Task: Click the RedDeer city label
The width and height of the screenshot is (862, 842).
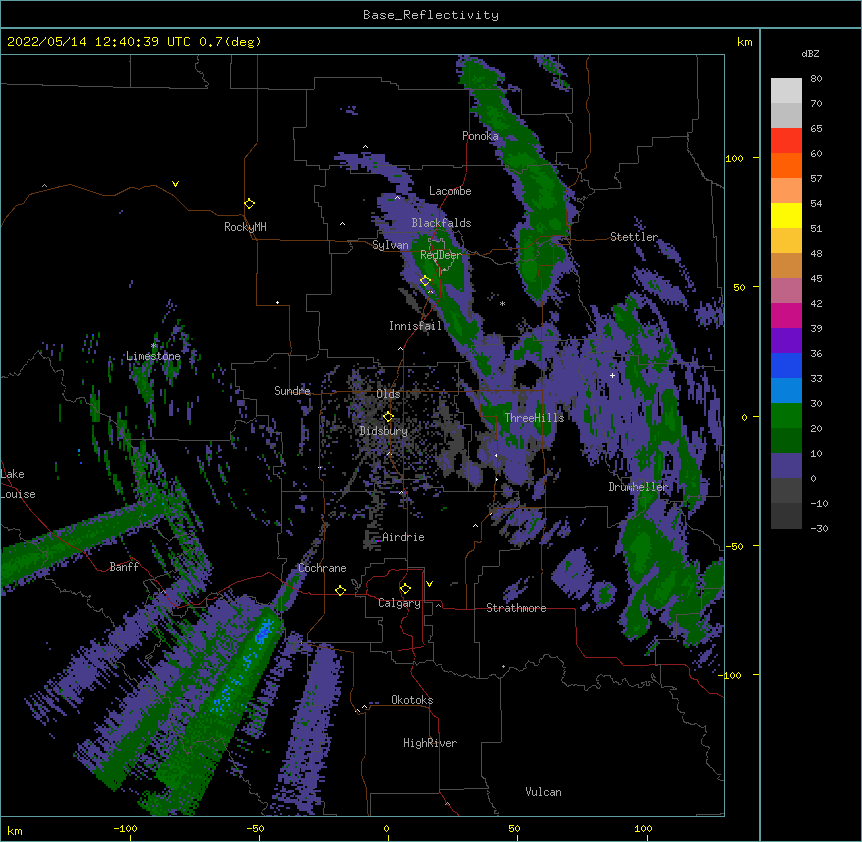Action: (441, 255)
